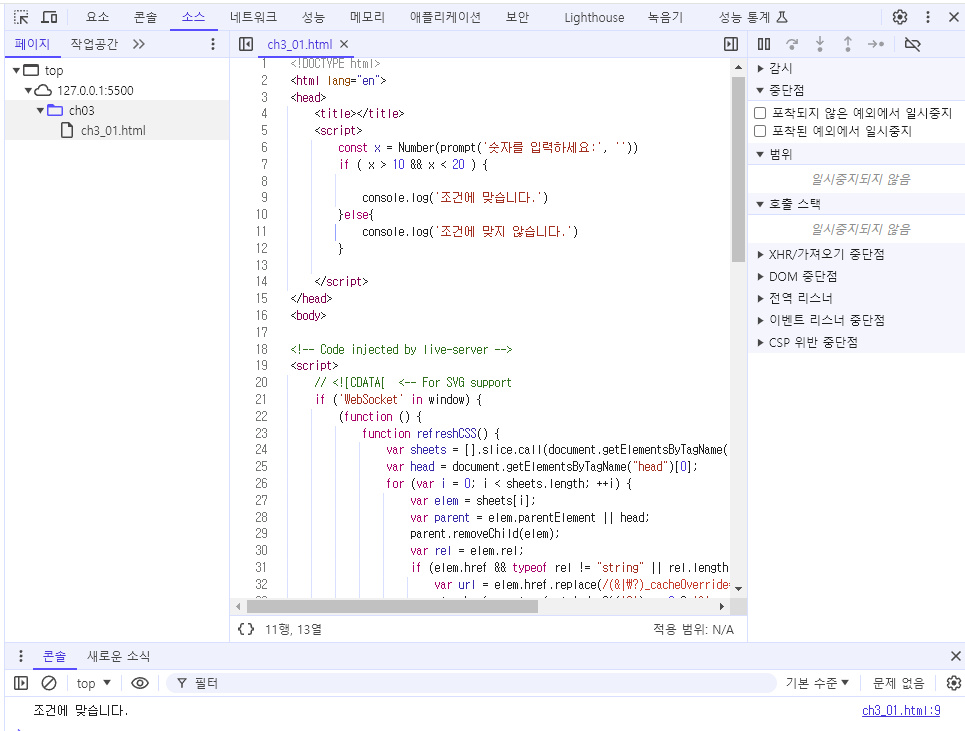Click the step into function icon

pyautogui.click(x=820, y=44)
